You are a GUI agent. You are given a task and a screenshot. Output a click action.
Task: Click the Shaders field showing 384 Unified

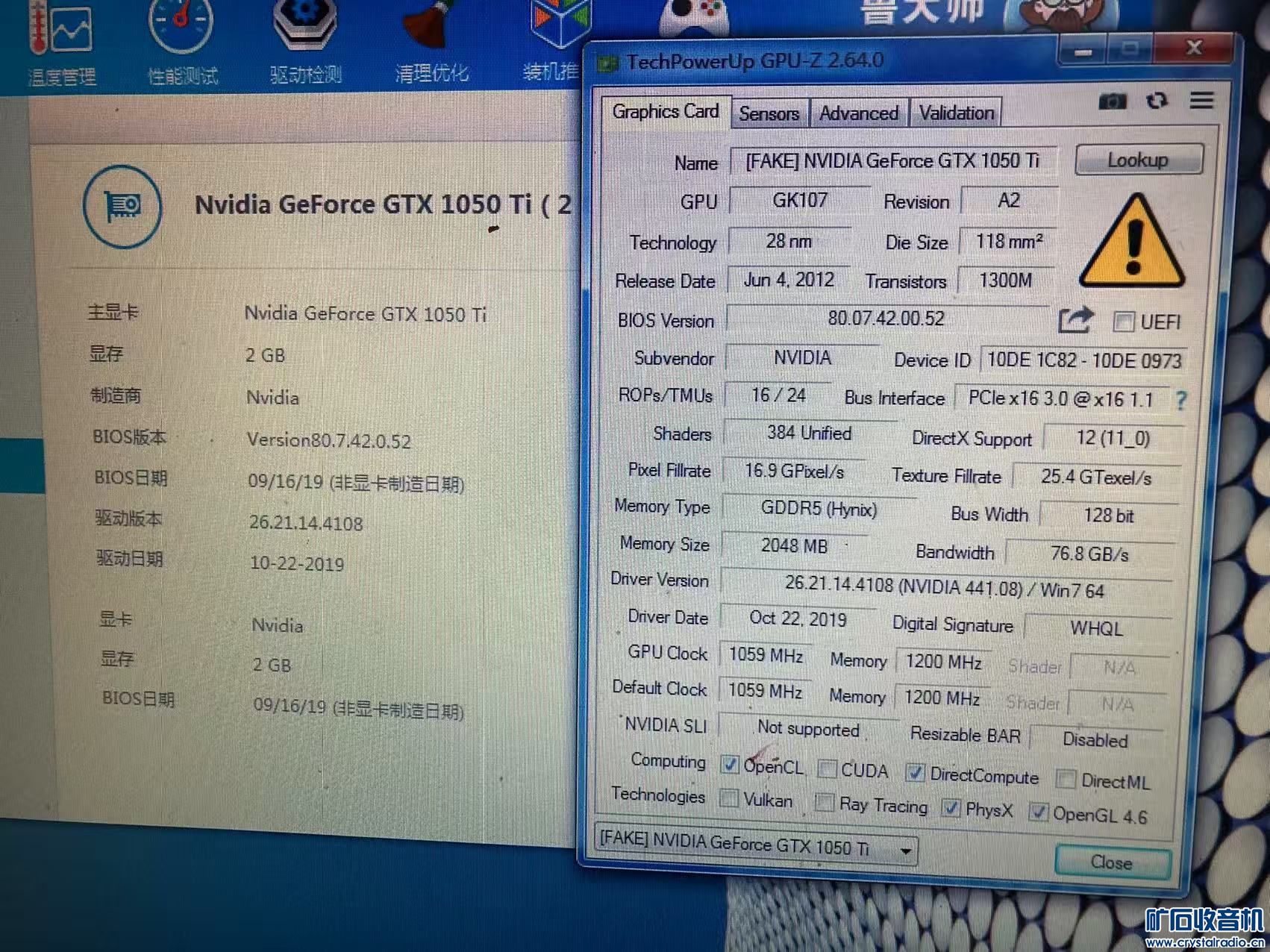coord(810,433)
